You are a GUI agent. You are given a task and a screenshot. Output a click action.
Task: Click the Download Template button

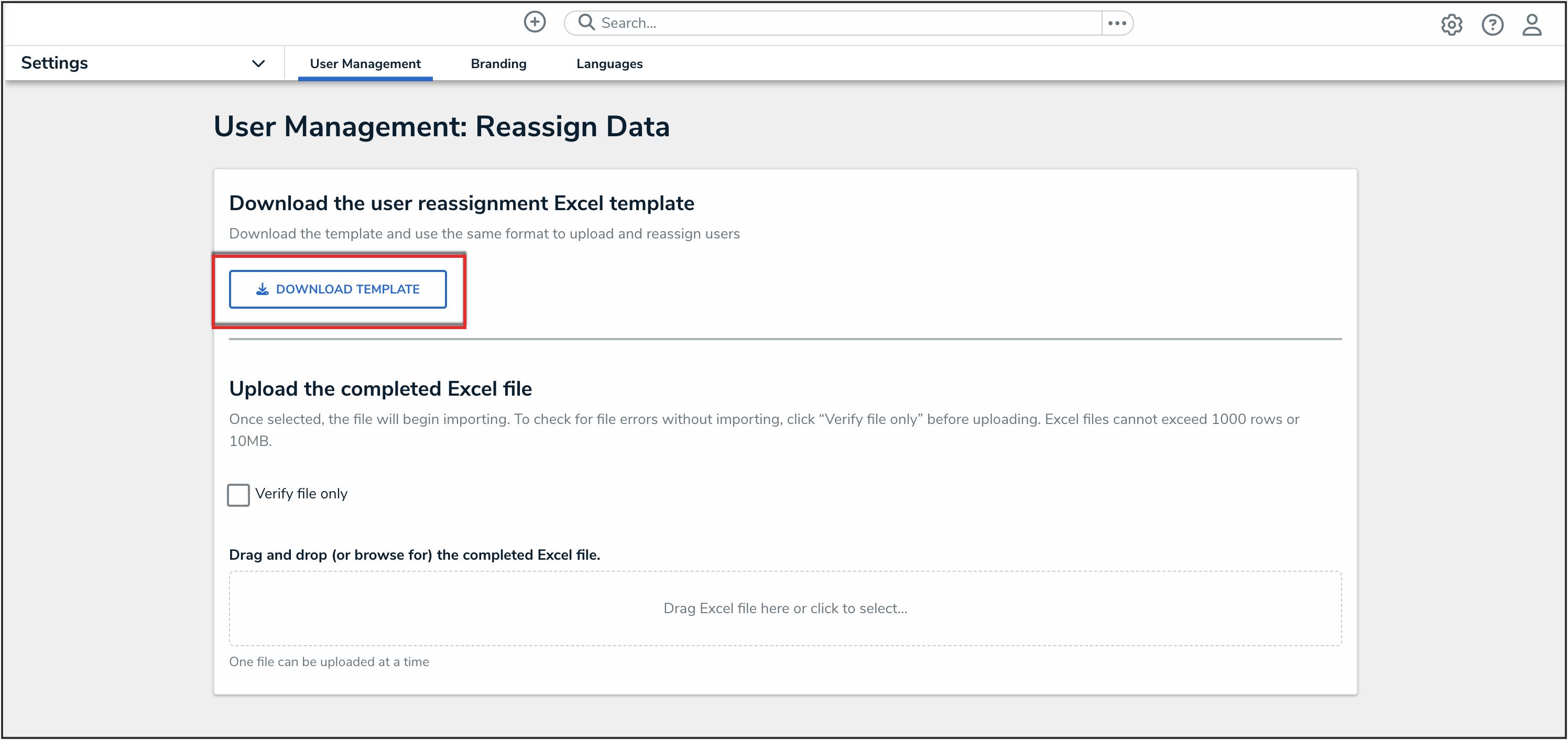point(338,289)
